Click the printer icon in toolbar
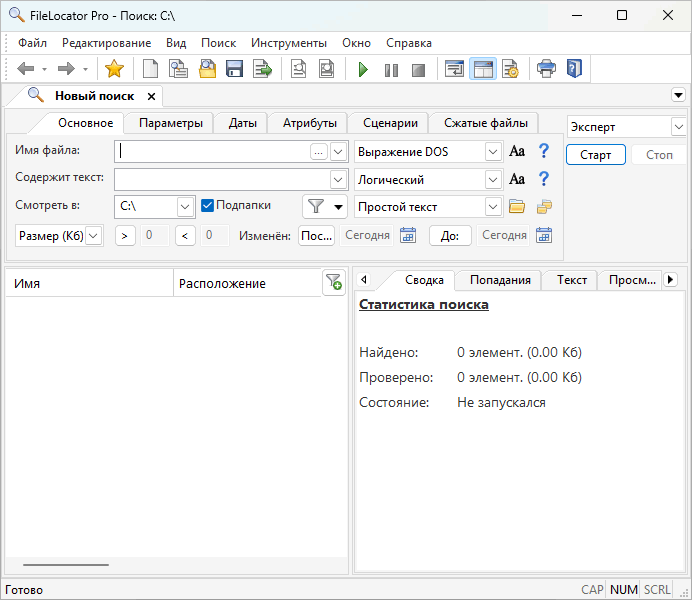Screen dimensions: 692x600 [x=546, y=69]
